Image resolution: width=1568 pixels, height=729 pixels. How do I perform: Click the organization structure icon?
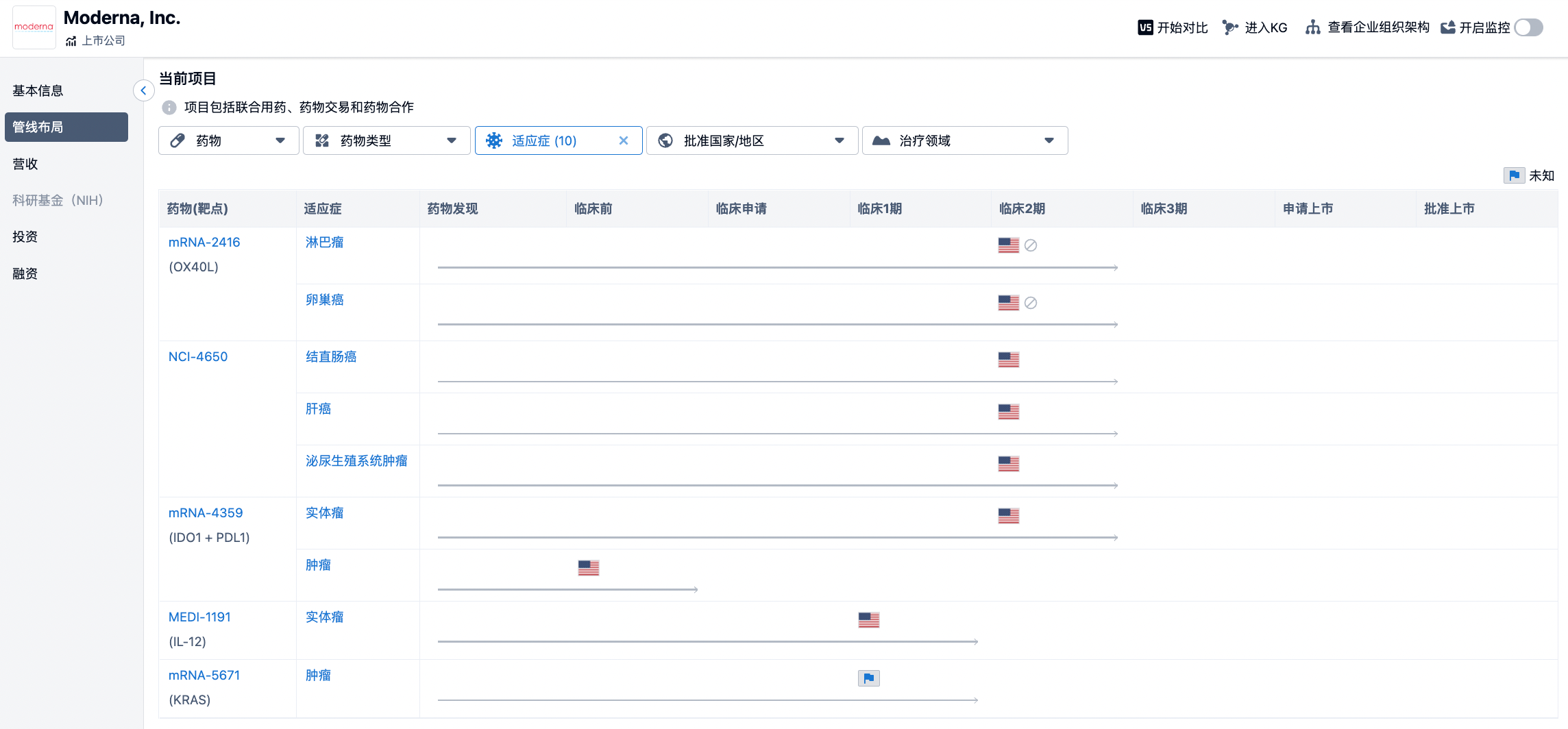point(1312,27)
